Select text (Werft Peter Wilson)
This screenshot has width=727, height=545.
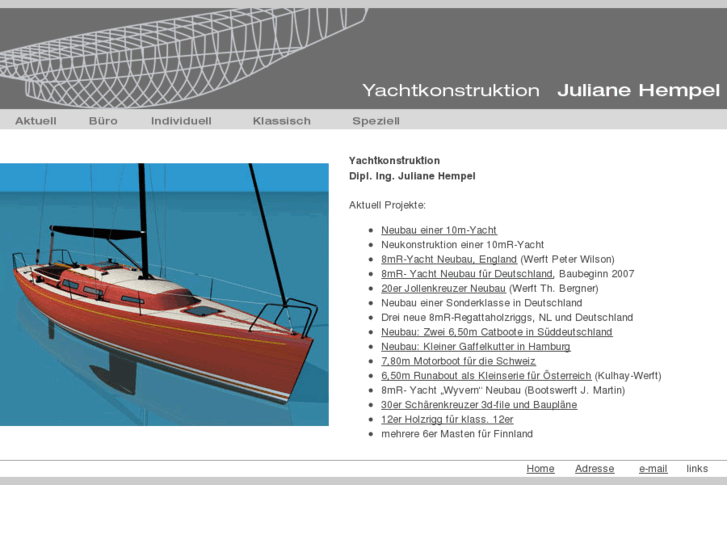tap(568, 259)
